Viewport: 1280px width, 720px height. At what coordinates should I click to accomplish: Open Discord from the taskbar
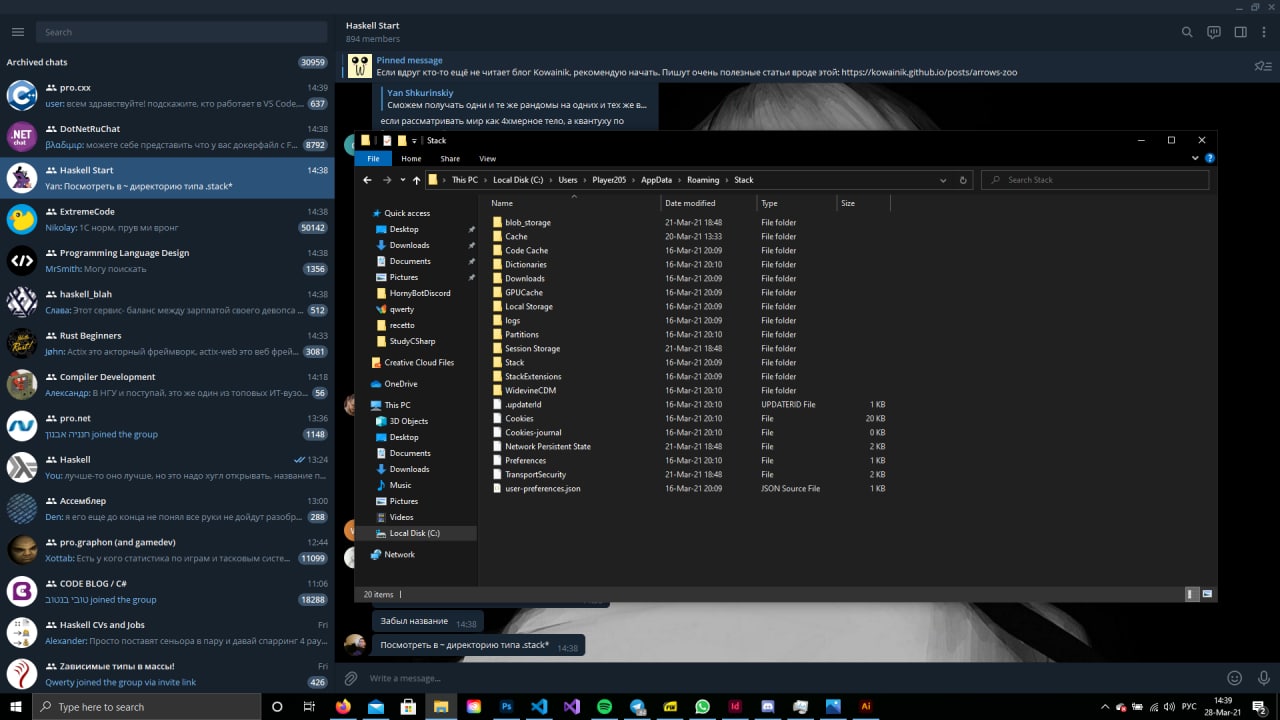(x=767, y=706)
